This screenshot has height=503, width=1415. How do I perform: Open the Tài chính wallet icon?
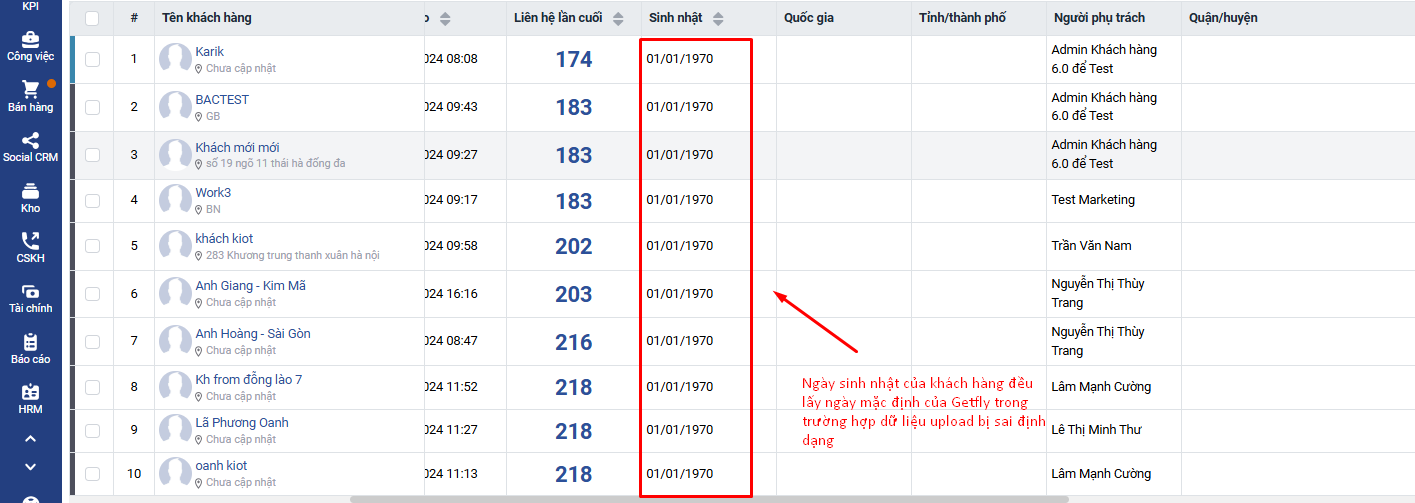pyautogui.click(x=30, y=292)
